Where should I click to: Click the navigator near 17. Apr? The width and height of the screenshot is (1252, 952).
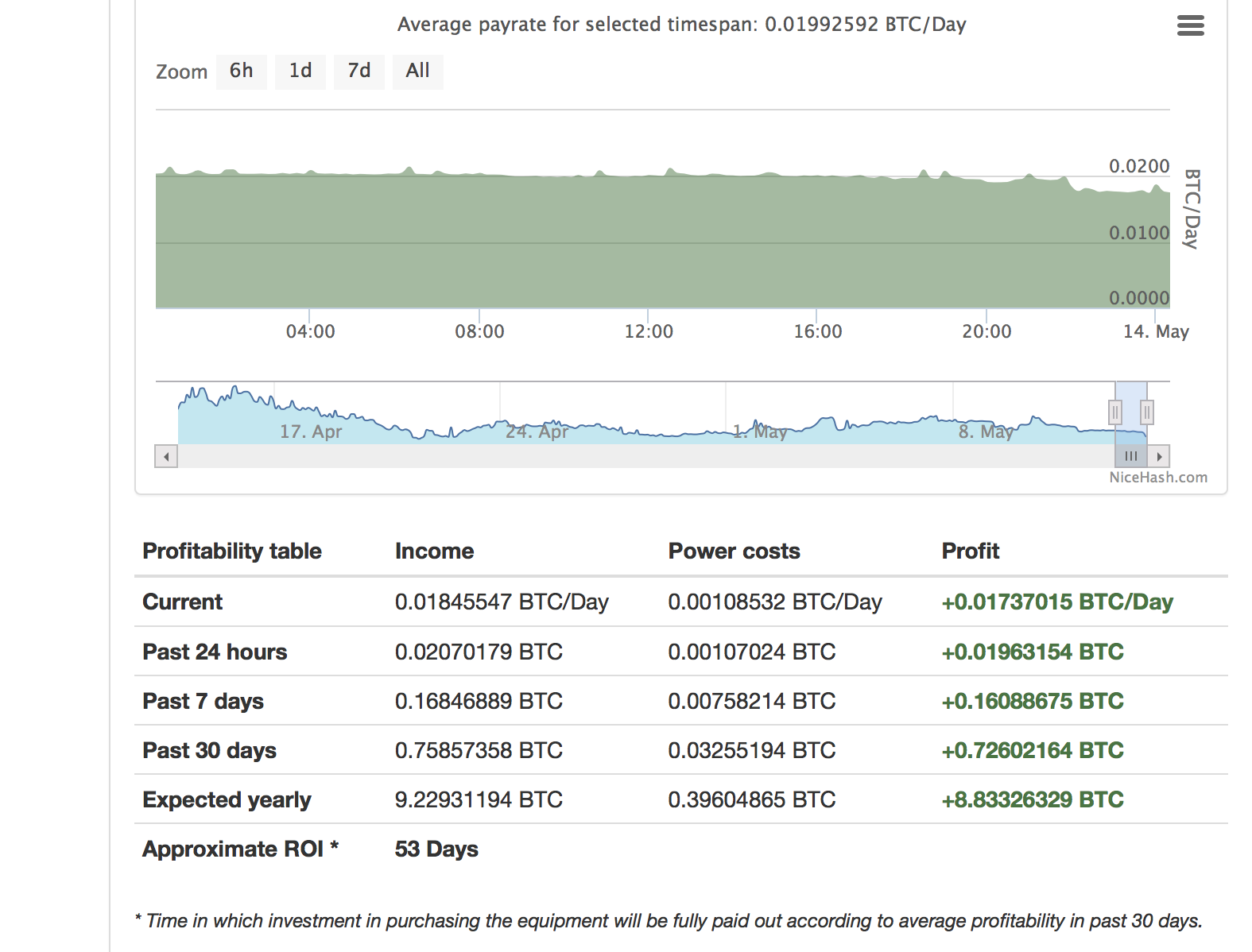click(310, 431)
